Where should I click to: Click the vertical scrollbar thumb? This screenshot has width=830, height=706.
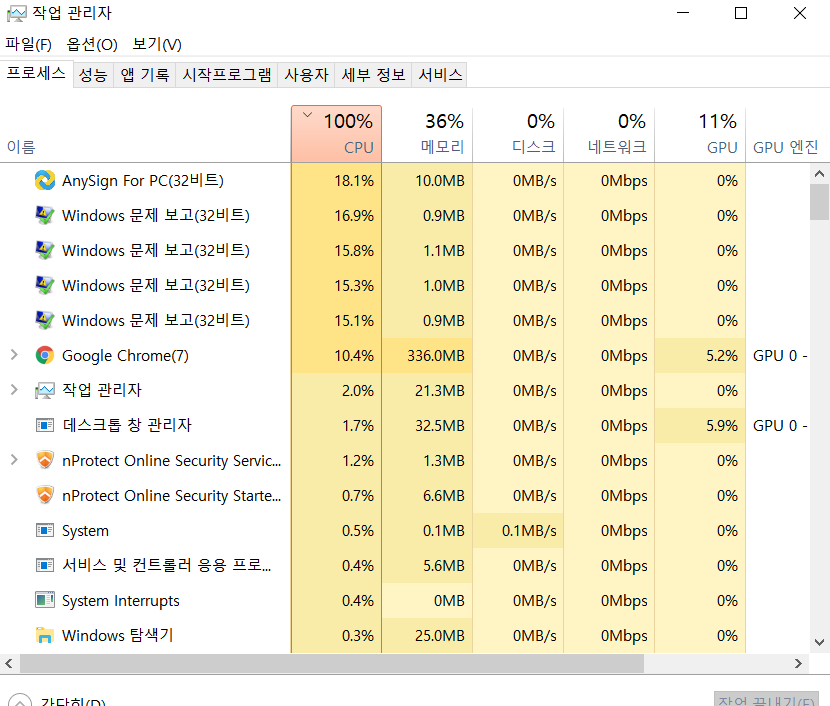[x=819, y=202]
